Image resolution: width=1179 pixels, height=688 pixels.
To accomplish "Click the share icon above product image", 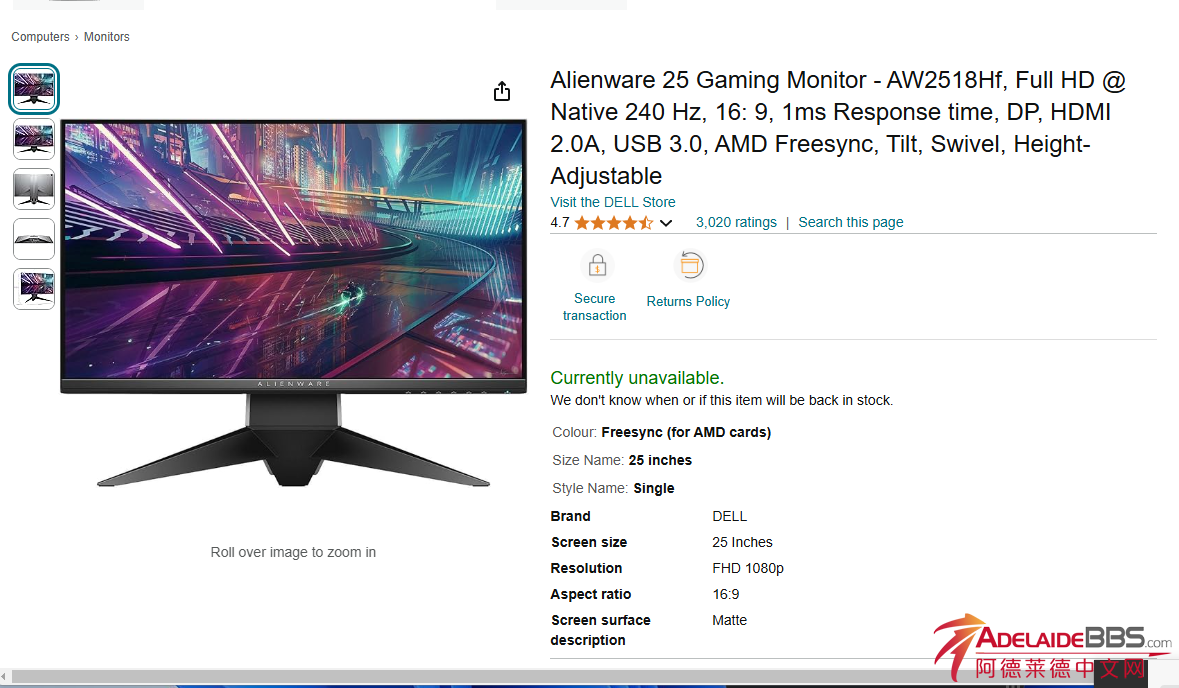I will (502, 91).
